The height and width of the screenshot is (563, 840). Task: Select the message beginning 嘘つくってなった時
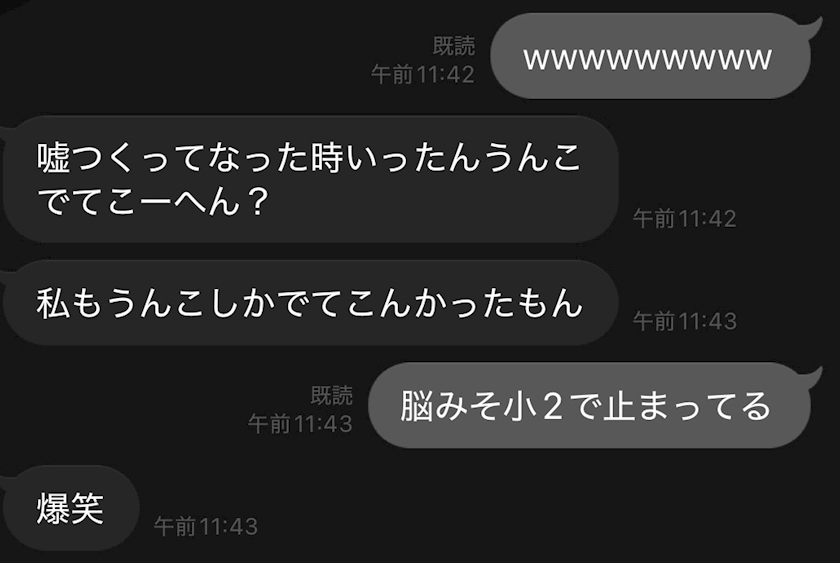coord(311,179)
